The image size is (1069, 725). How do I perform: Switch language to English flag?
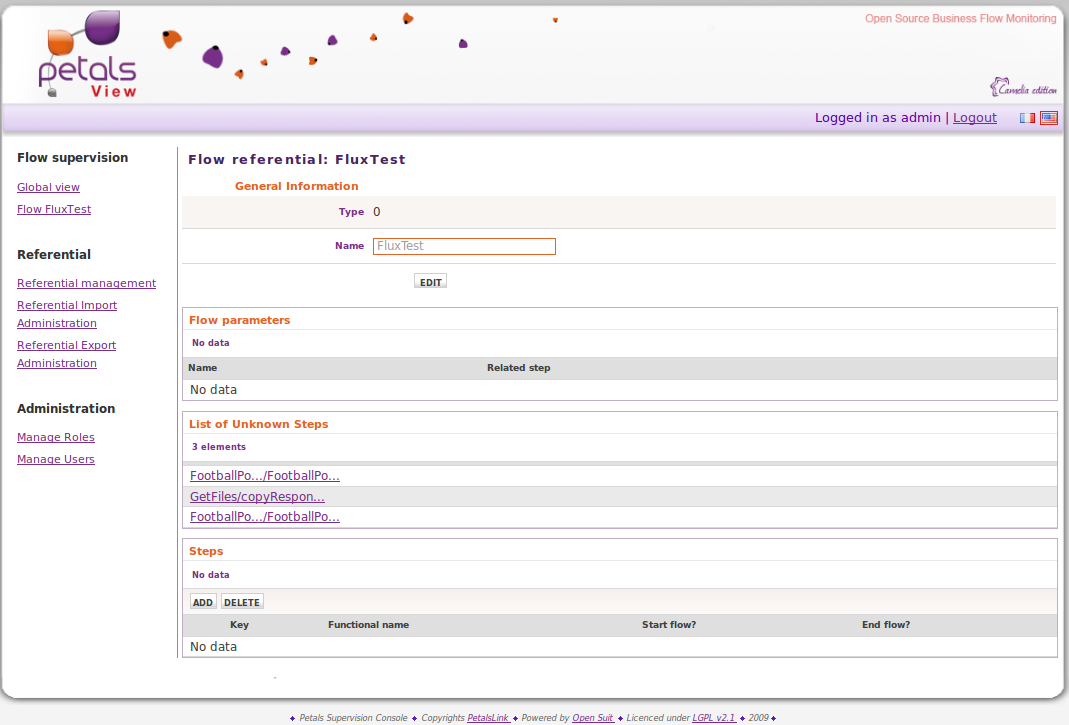1048,118
